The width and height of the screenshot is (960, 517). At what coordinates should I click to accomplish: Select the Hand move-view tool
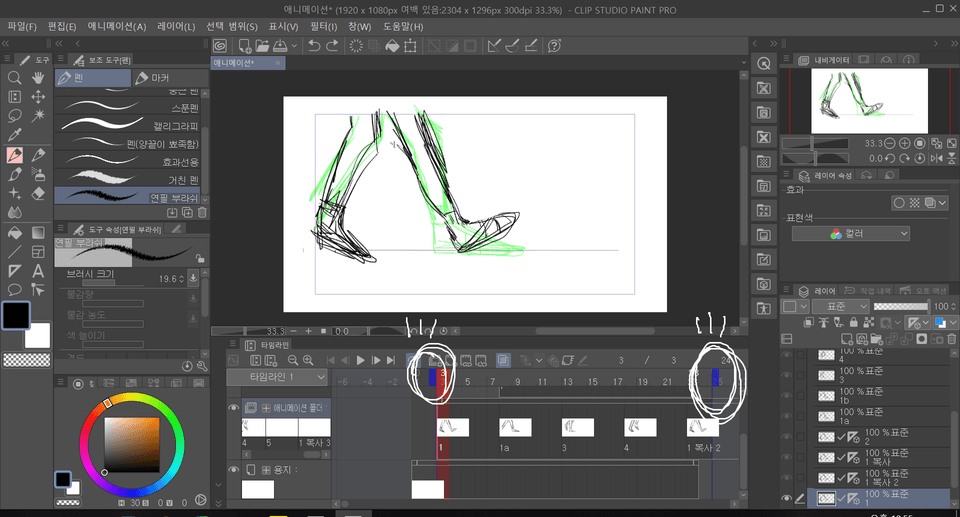tap(38, 78)
